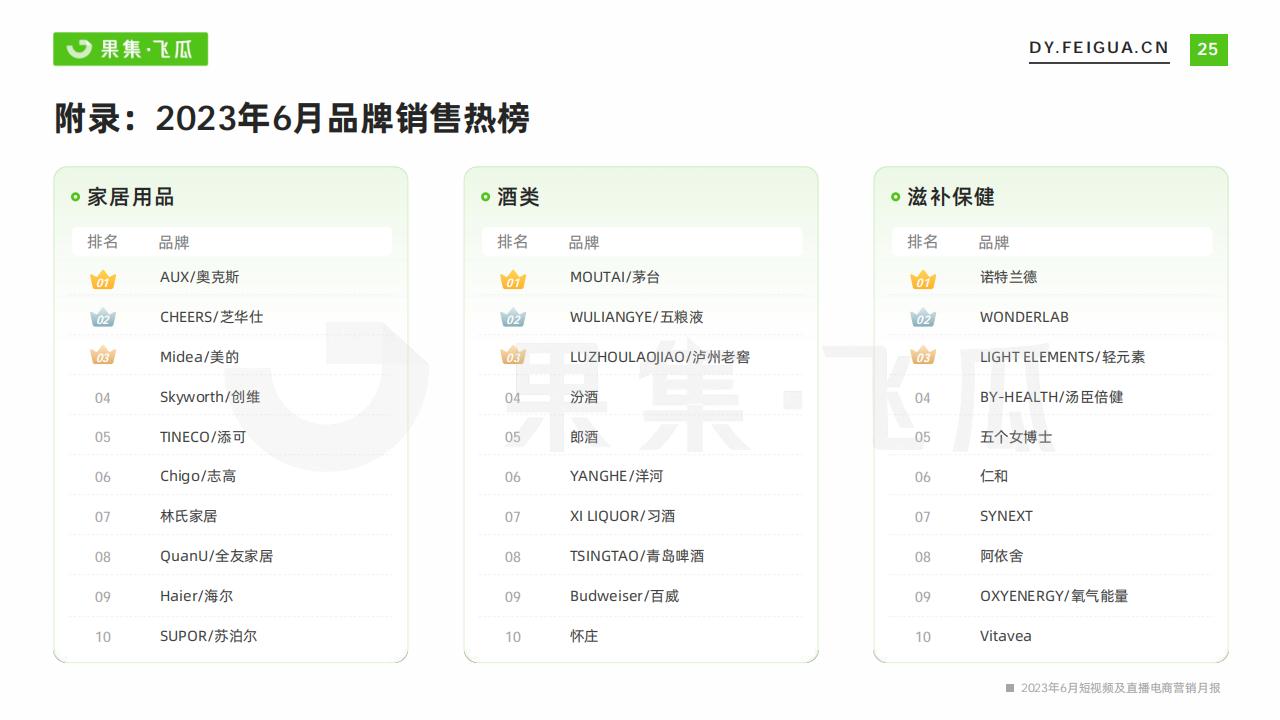Click the 果集·飞瓜 logo badge

(x=130, y=49)
